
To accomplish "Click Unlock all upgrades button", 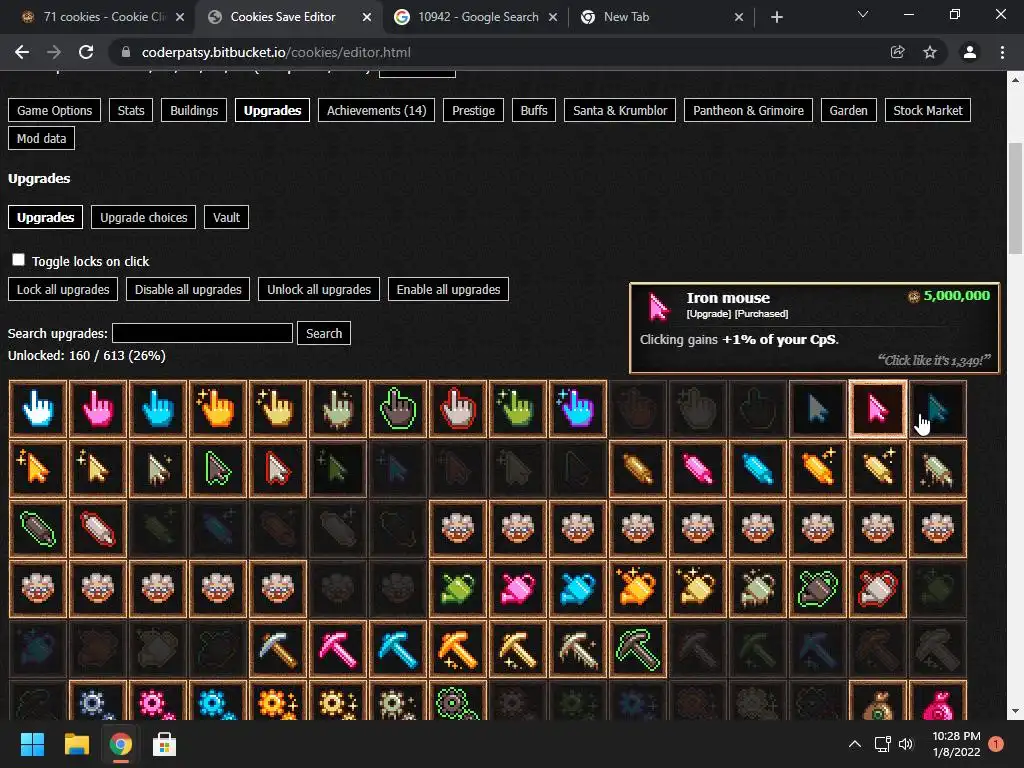I will point(319,289).
